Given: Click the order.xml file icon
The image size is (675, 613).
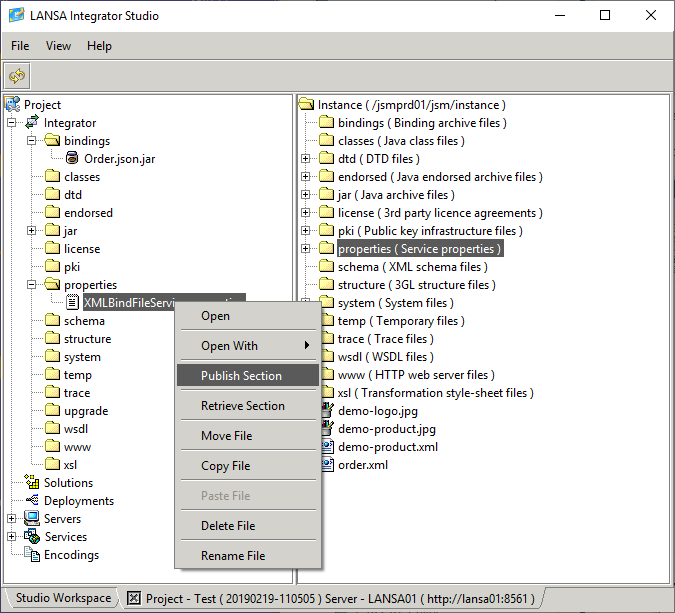Looking at the screenshot, I should (326, 465).
